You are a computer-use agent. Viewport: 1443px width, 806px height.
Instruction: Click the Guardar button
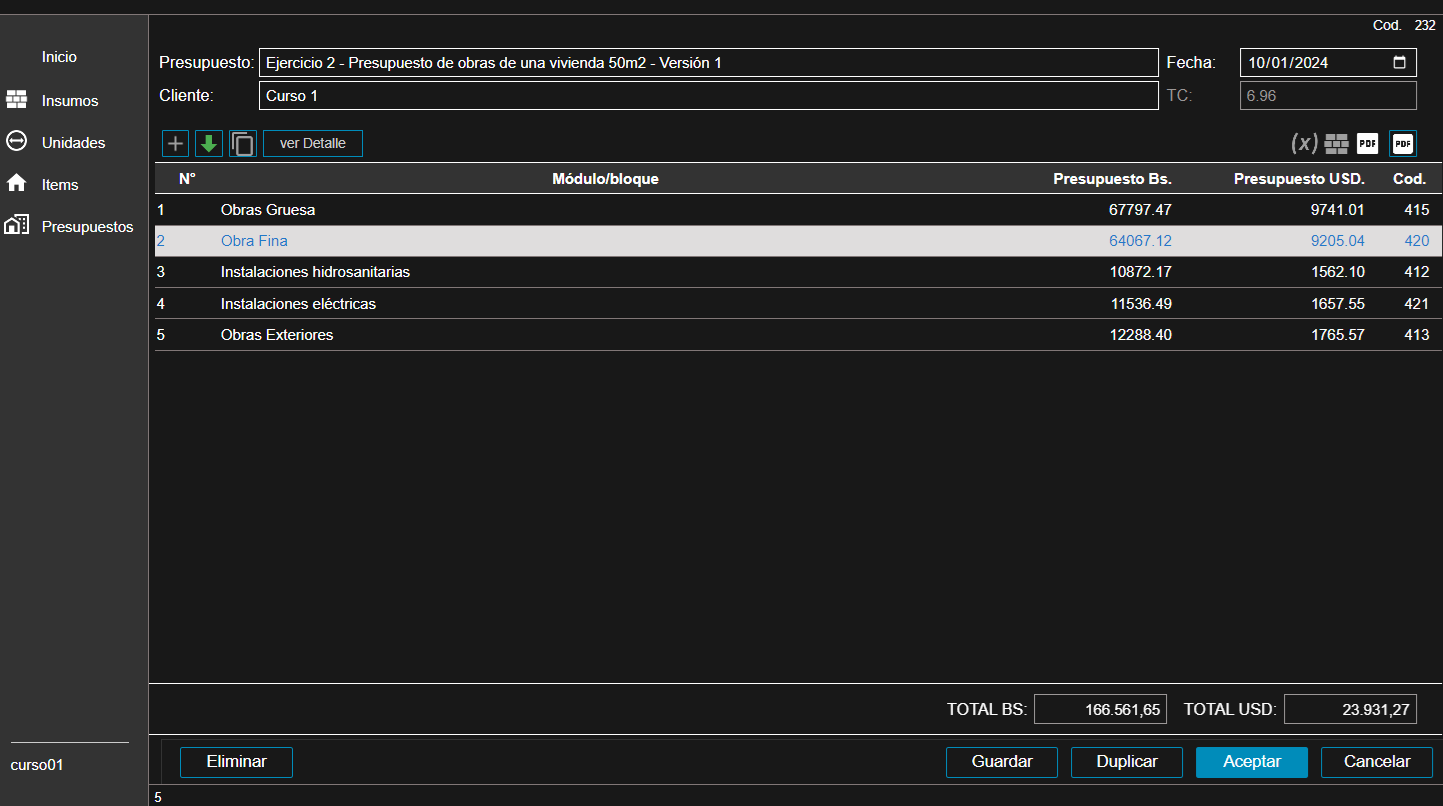point(1002,762)
